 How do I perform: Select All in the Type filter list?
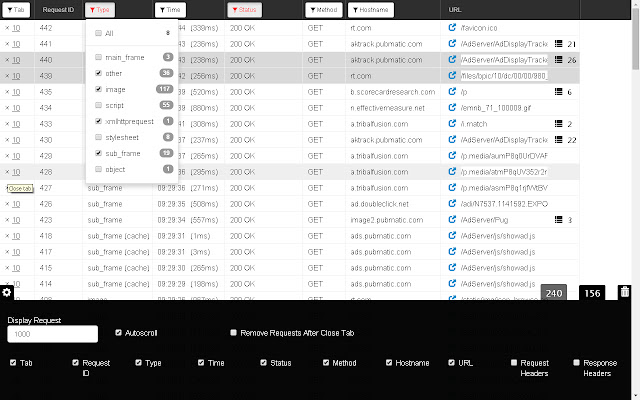98,33
